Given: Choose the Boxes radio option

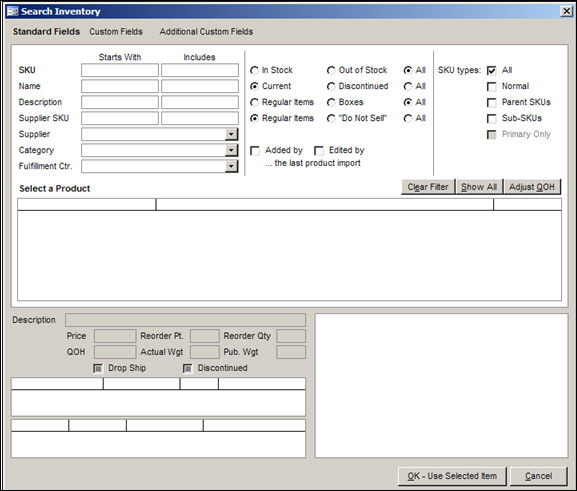Looking at the screenshot, I should [331, 102].
